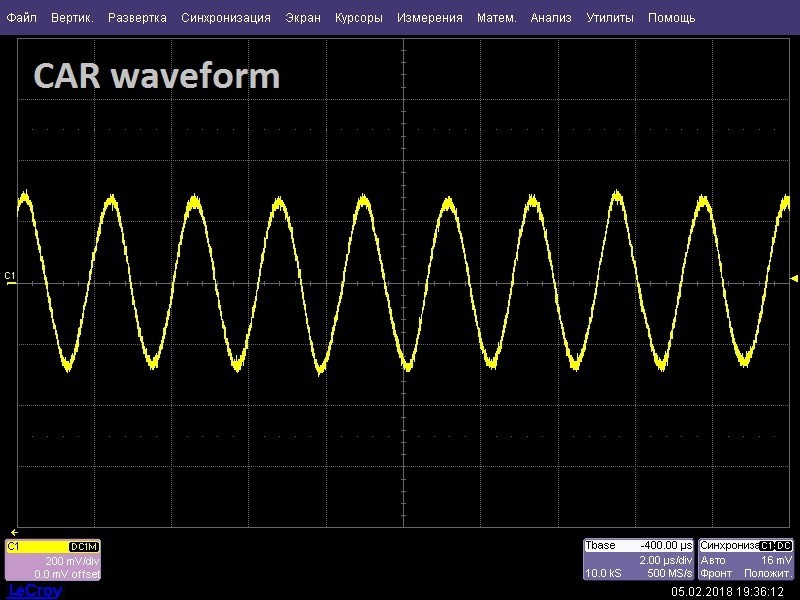Open the Измерения menu
Screen dimensions: 800x600
(x=430, y=18)
